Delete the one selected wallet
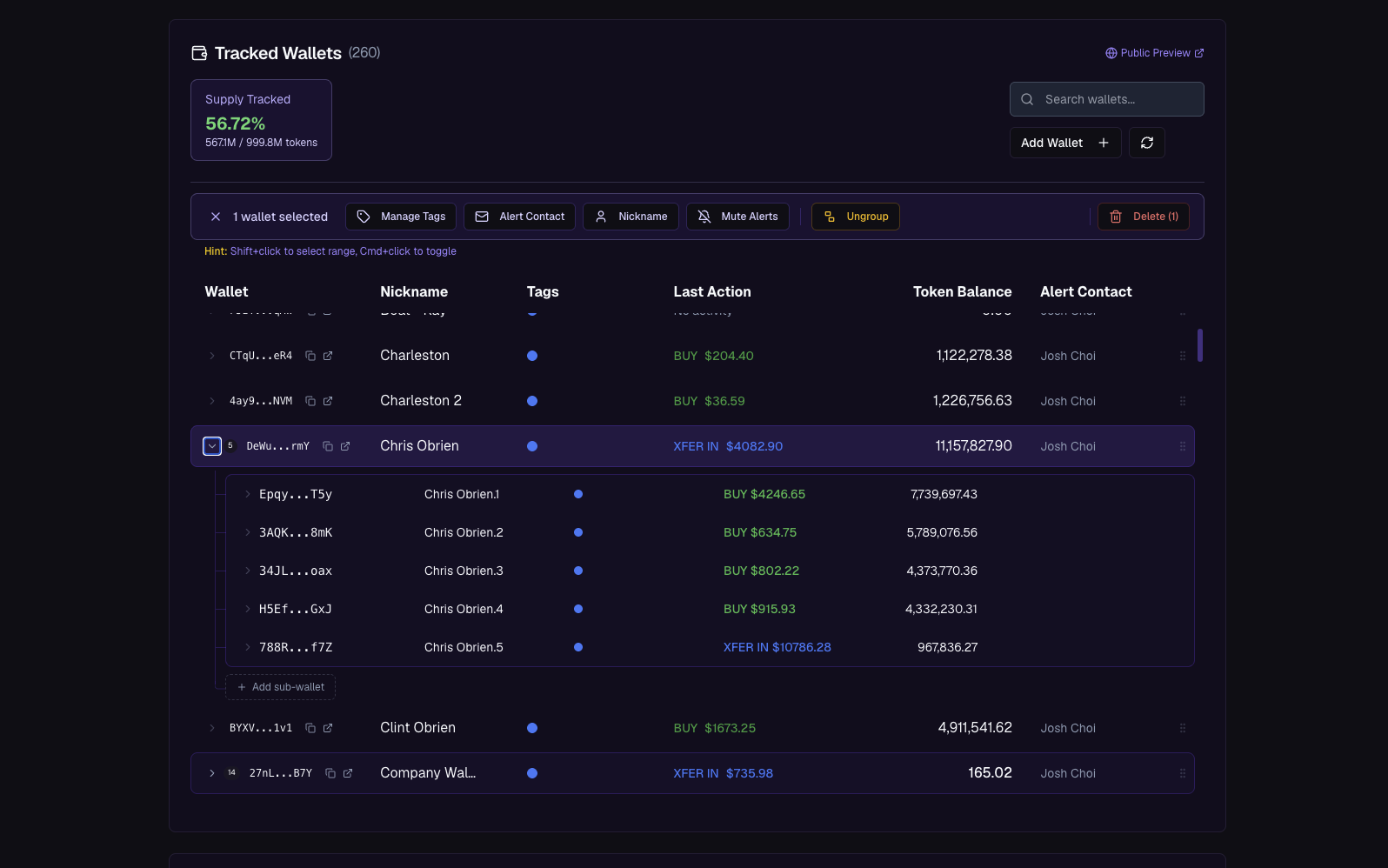Screen dimensions: 1388x868 (1144, 217)
